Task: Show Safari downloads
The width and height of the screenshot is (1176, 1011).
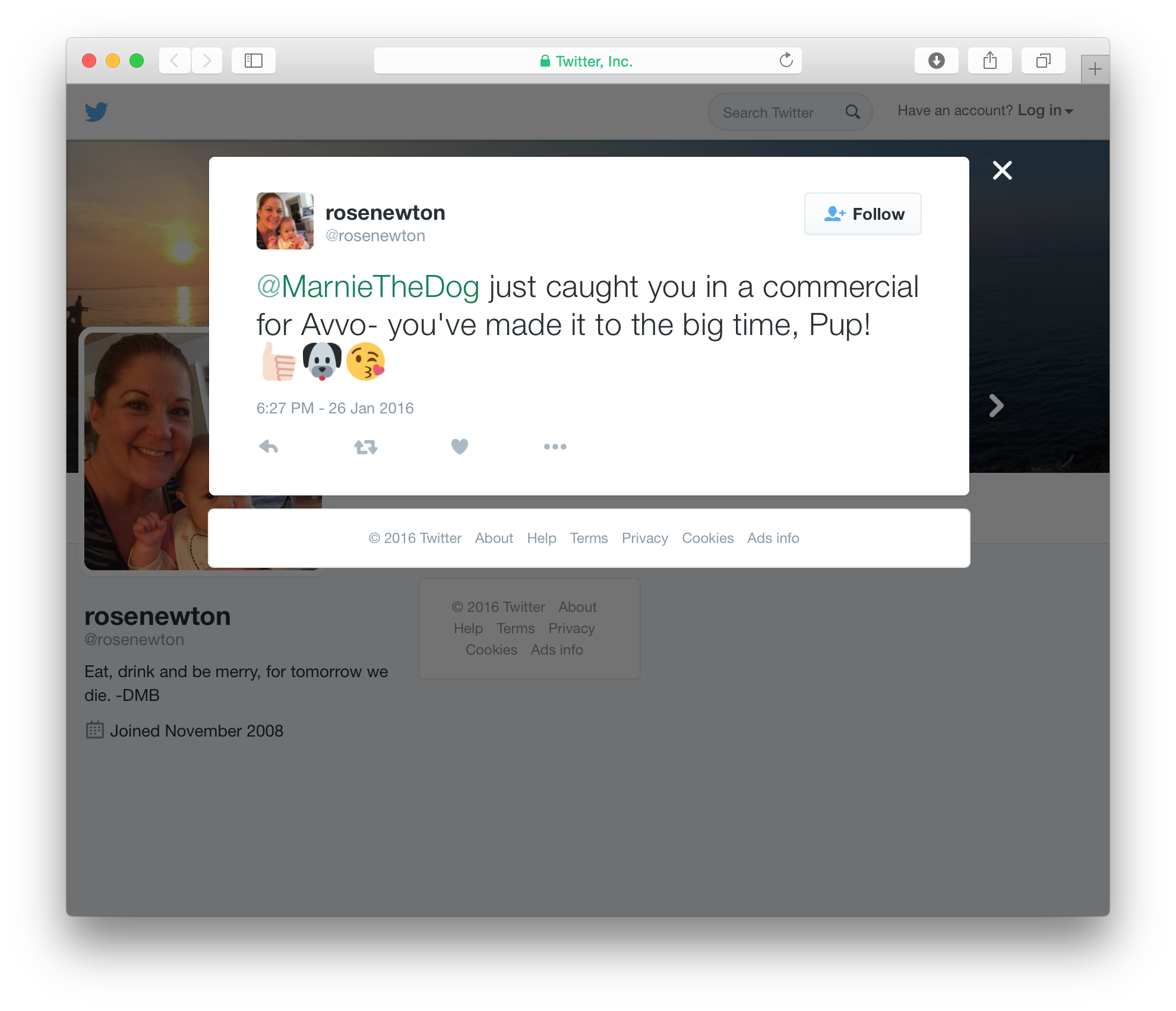Action: pyautogui.click(x=937, y=61)
